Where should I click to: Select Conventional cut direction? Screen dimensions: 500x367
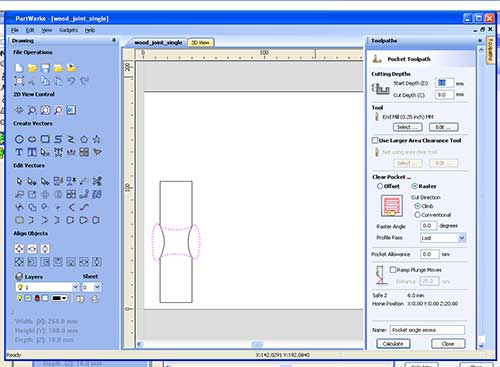(417, 215)
